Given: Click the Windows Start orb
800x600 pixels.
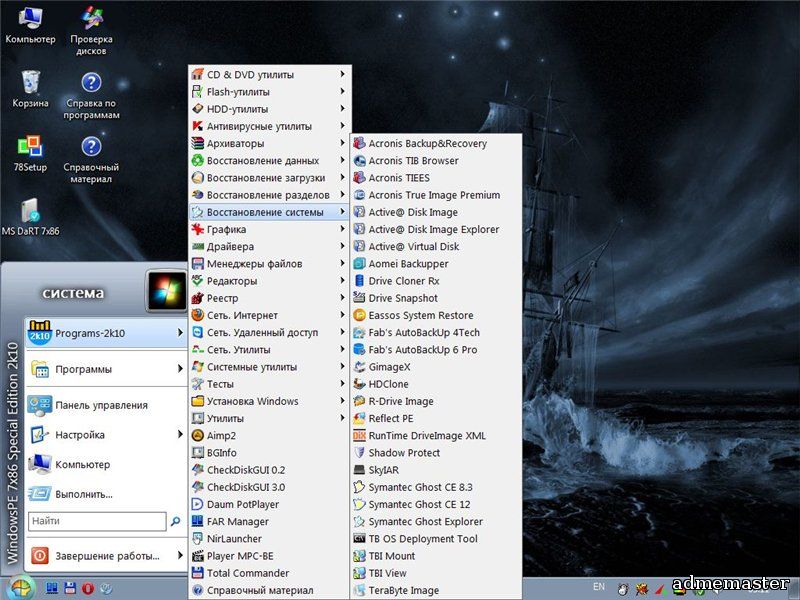Looking at the screenshot, I should pyautogui.click(x=20, y=588).
